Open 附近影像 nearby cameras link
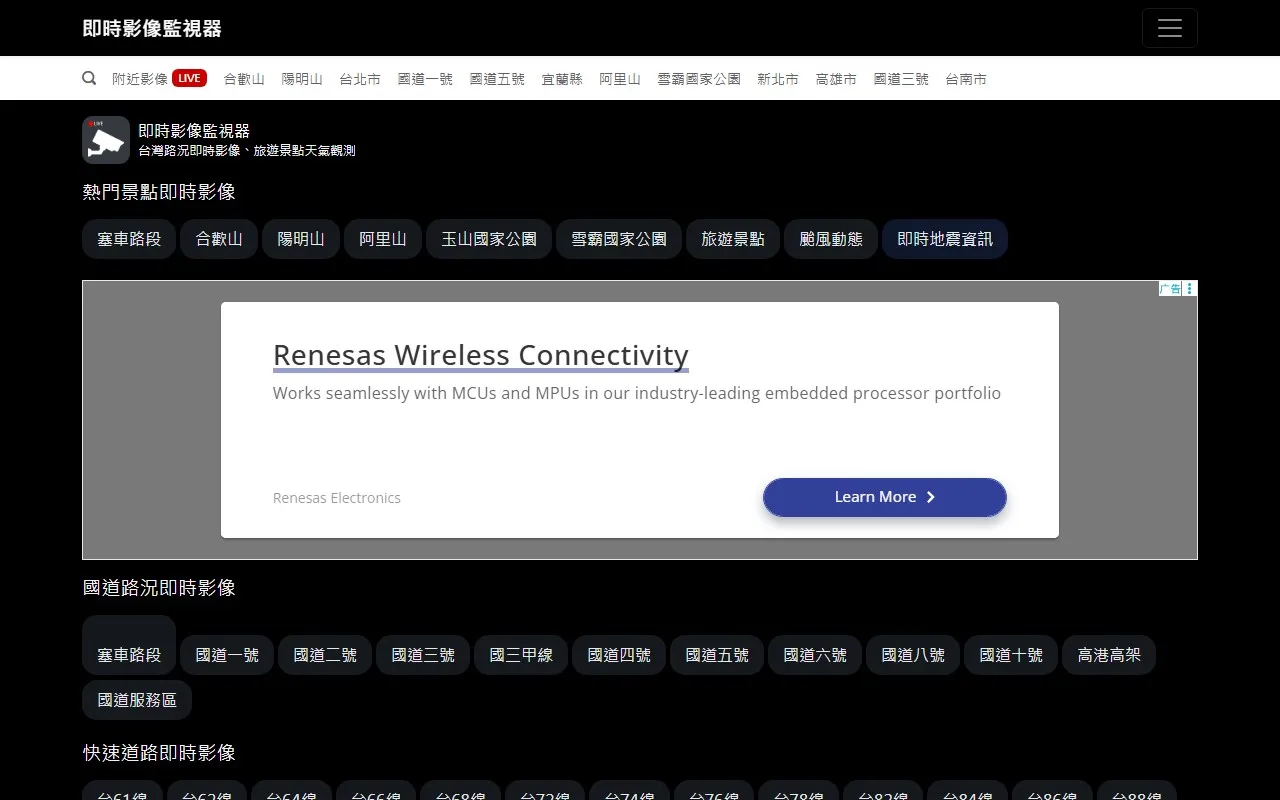Screen dimensions: 1280x800 point(140,79)
